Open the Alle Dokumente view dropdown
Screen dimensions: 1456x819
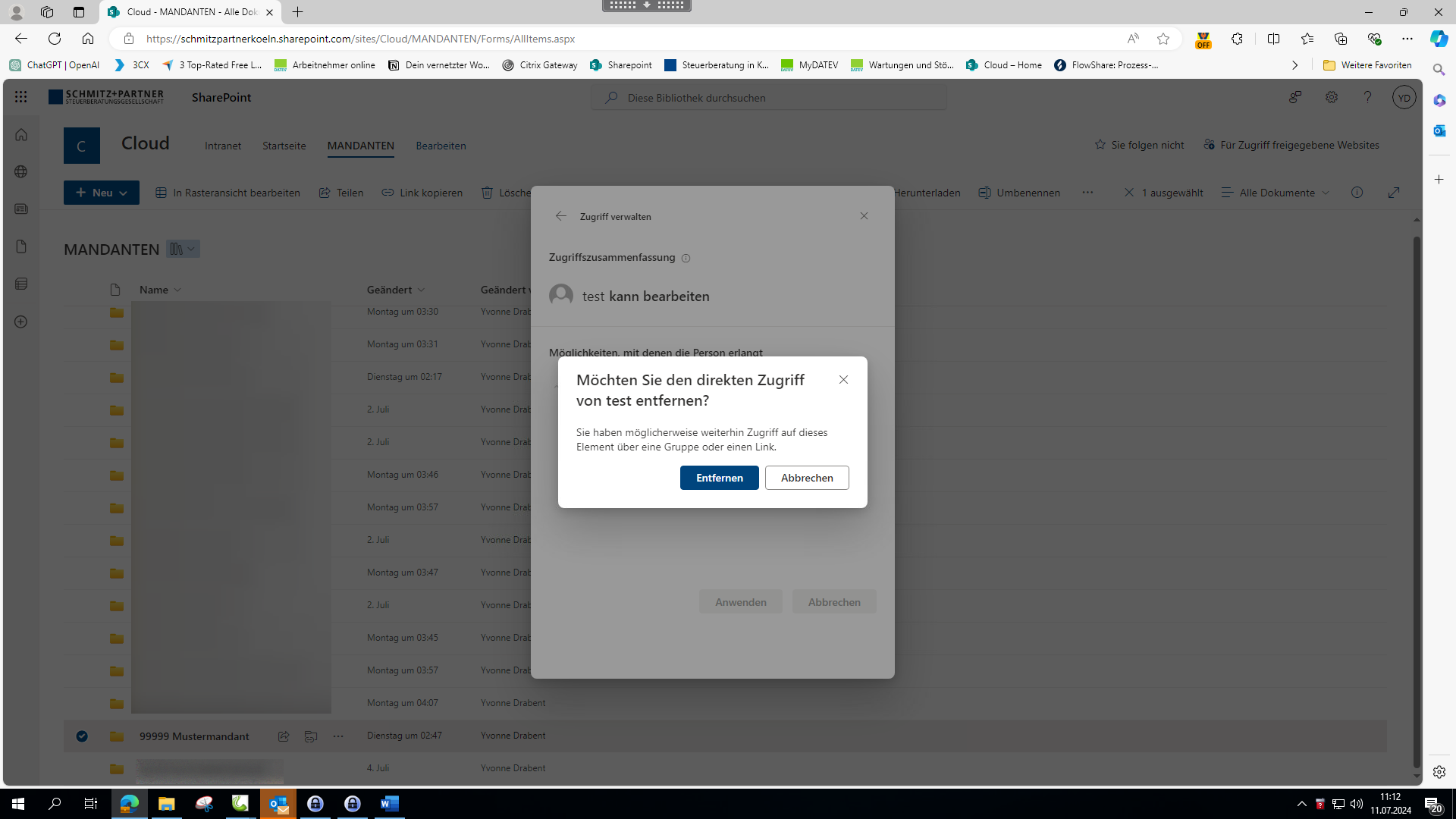(x=1276, y=193)
